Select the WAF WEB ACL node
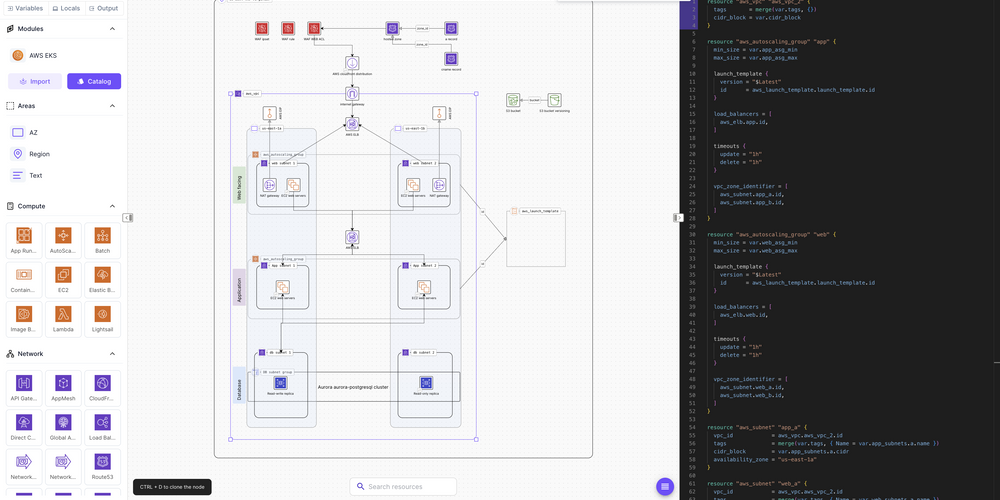This screenshot has width=1000, height=500. click(313, 31)
